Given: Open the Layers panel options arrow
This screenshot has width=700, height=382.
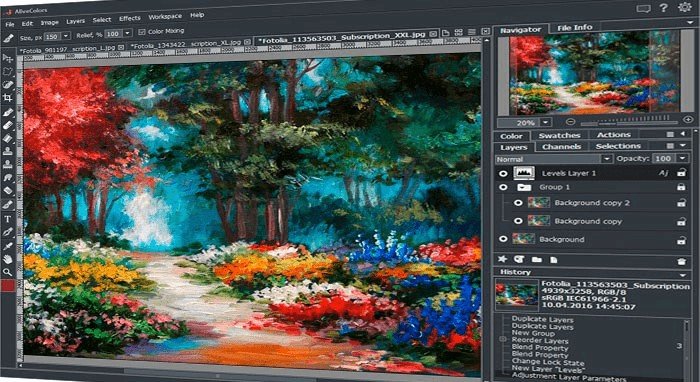Looking at the screenshot, I should tap(683, 145).
